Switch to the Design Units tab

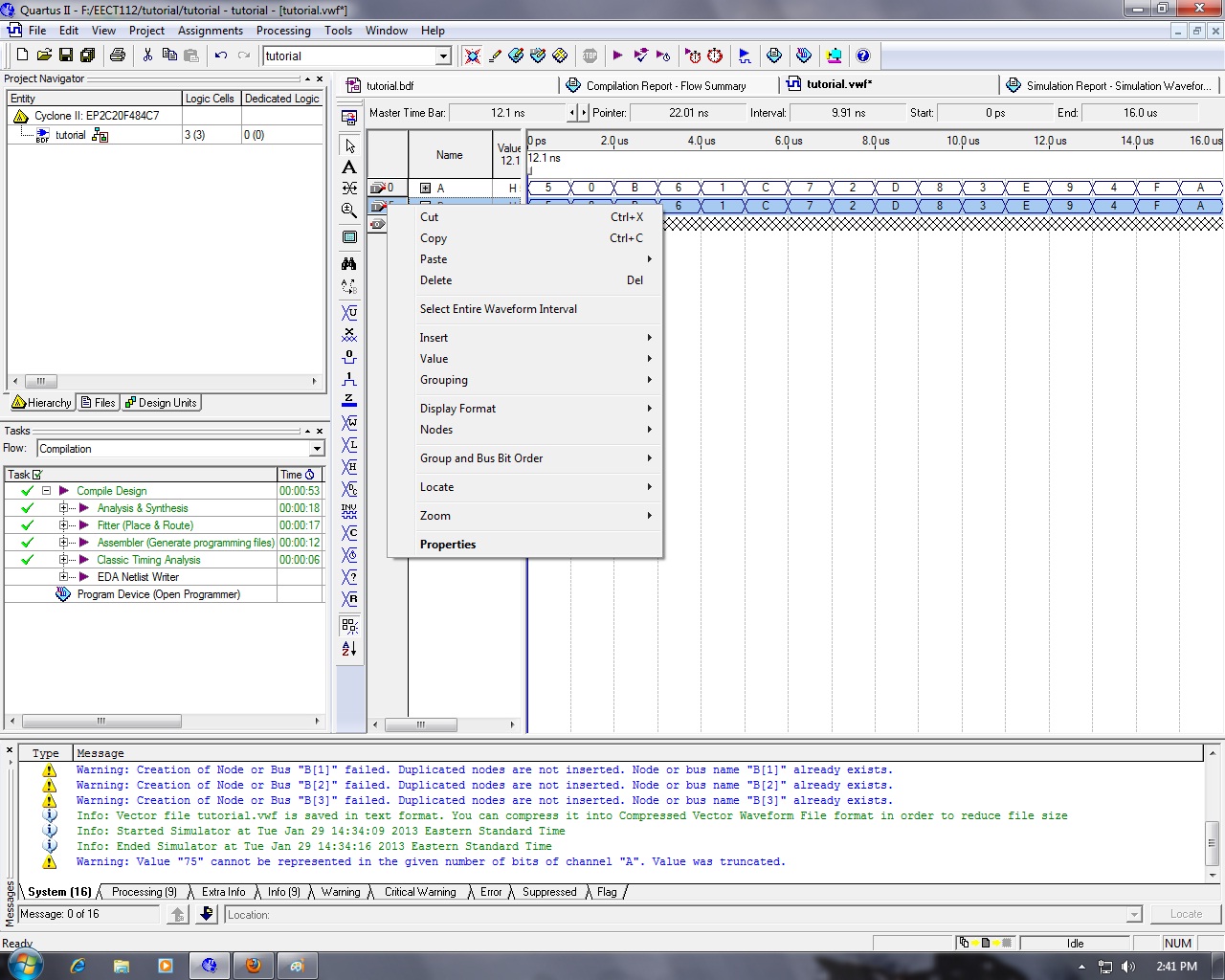[161, 403]
